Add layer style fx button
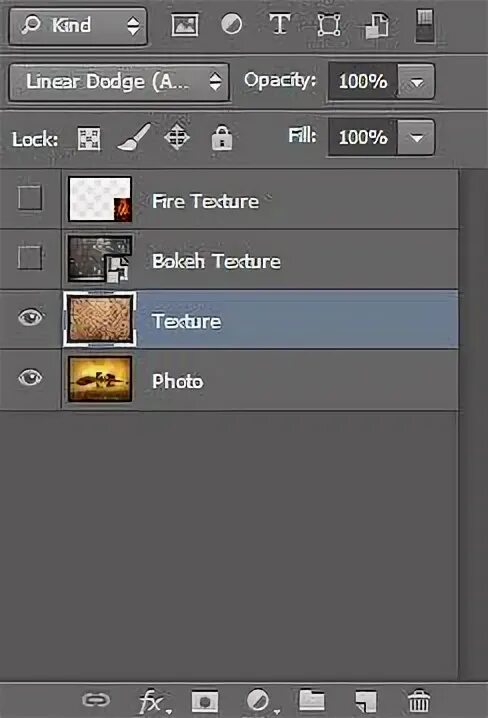This screenshot has width=488, height=718. click(x=154, y=701)
